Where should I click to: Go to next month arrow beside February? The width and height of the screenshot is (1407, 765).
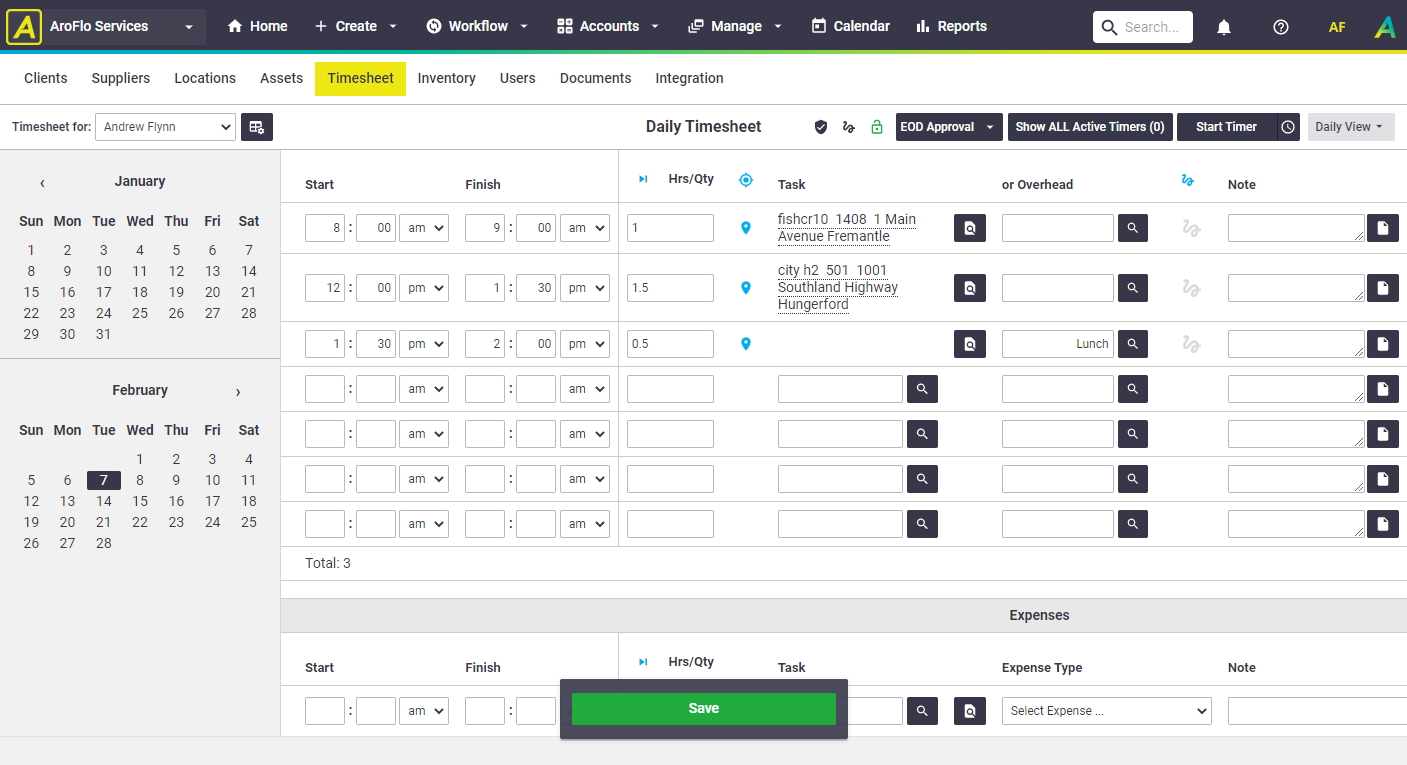coord(238,392)
